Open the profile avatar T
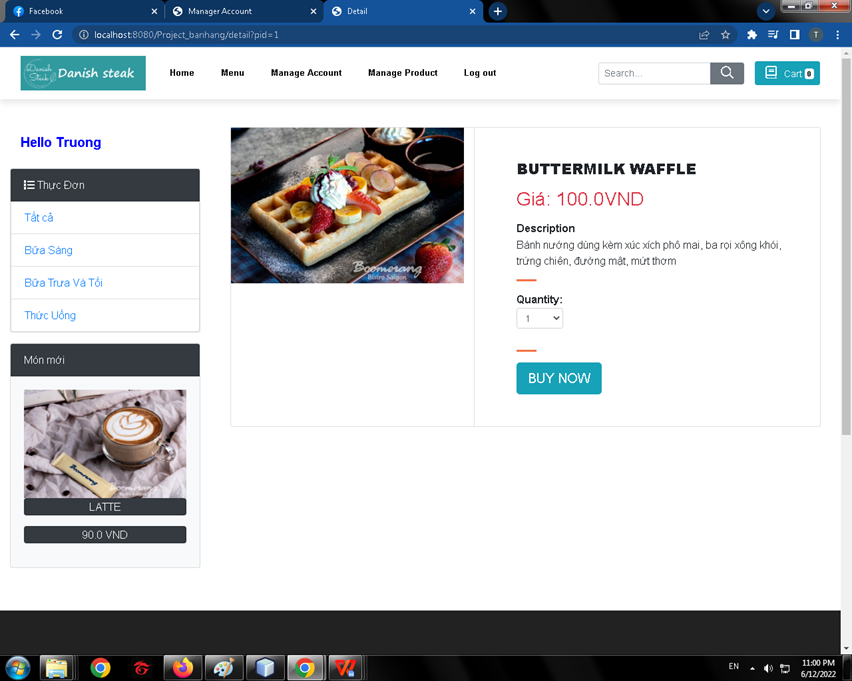This screenshot has width=852, height=681. point(816,35)
